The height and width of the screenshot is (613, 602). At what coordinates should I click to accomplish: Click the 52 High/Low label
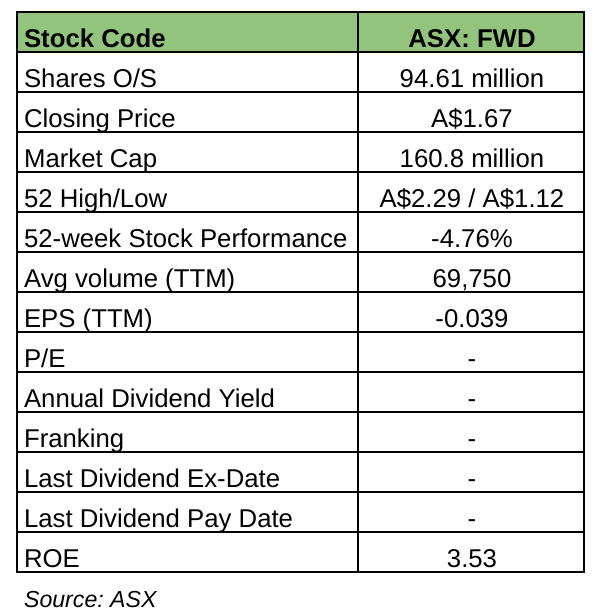[x=95, y=198]
